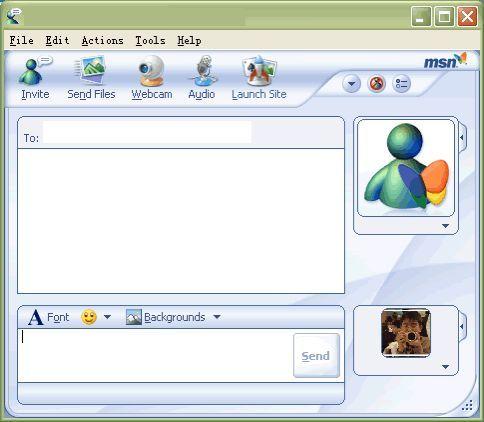Click the list options icon beside block

tap(401, 84)
